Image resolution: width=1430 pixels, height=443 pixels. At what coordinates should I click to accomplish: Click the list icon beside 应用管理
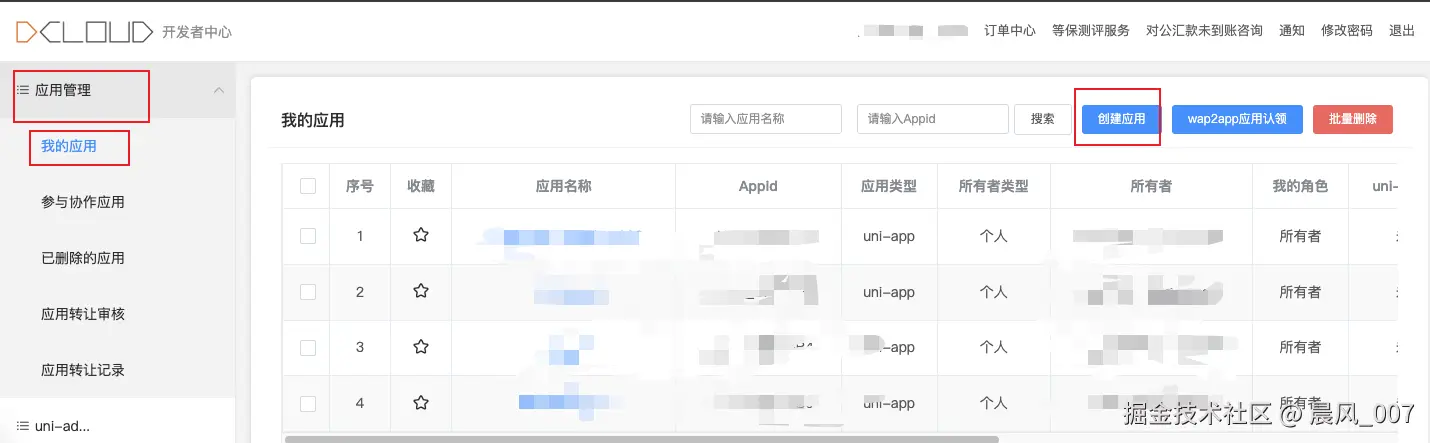click(23, 90)
